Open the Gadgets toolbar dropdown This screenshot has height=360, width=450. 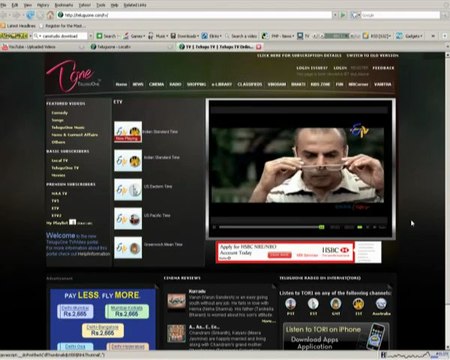coord(410,36)
